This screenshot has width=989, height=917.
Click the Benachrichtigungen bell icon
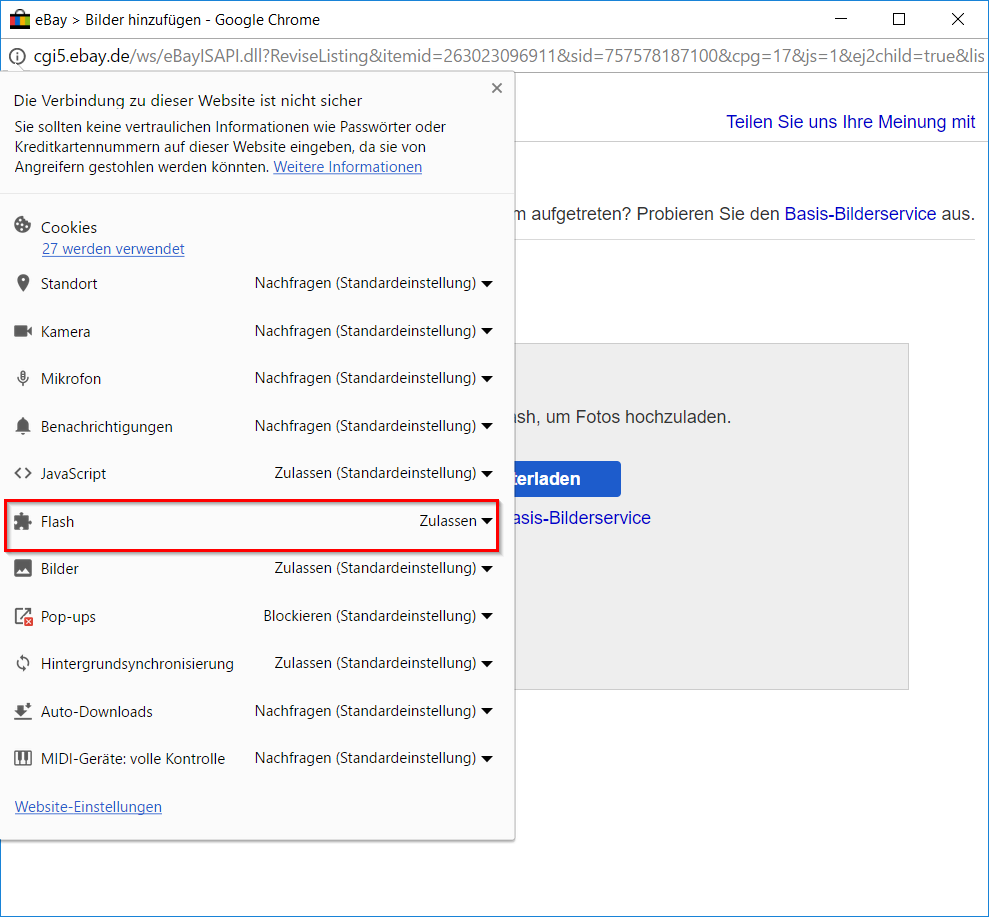[23, 426]
